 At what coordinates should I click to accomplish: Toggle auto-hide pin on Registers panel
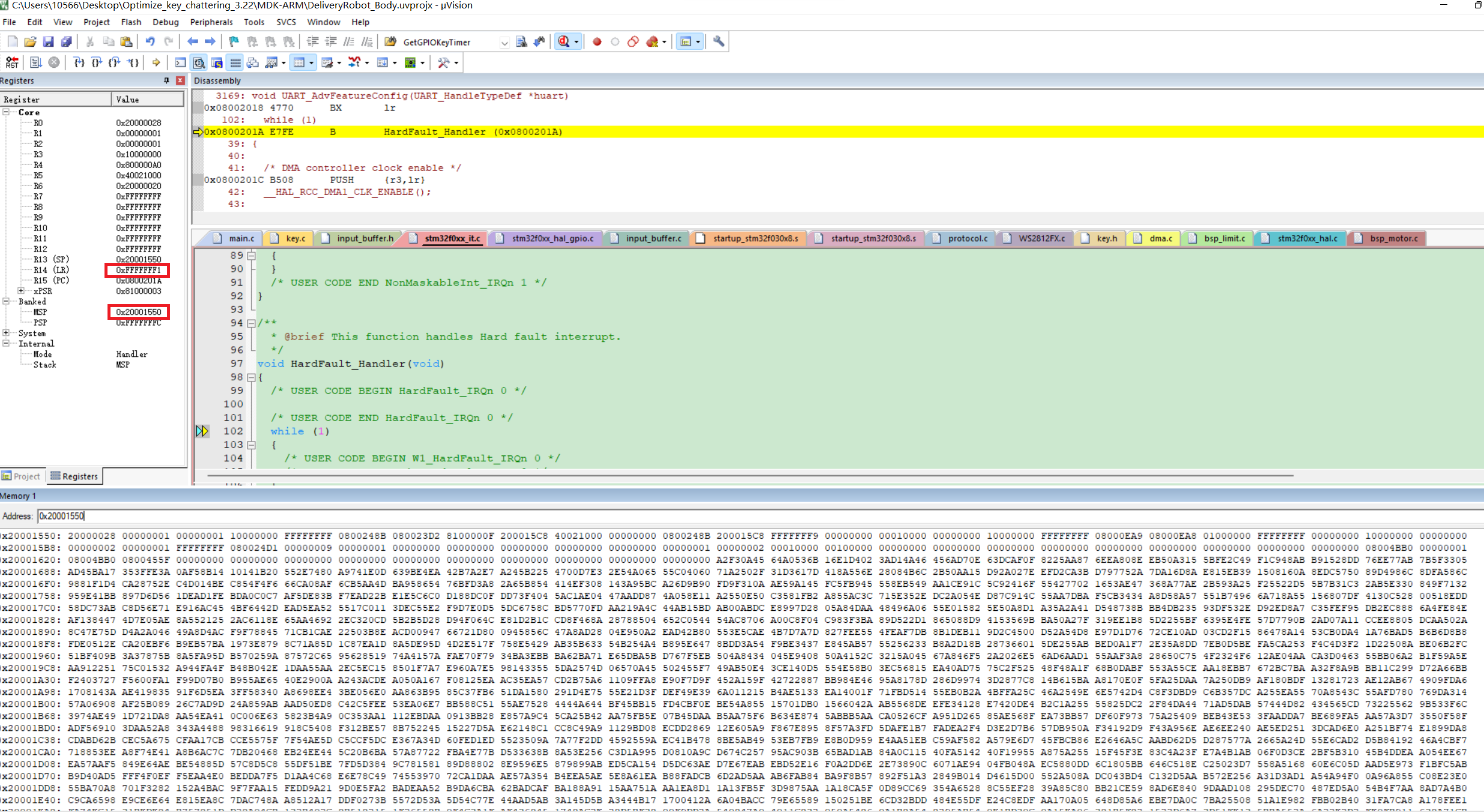(166, 80)
